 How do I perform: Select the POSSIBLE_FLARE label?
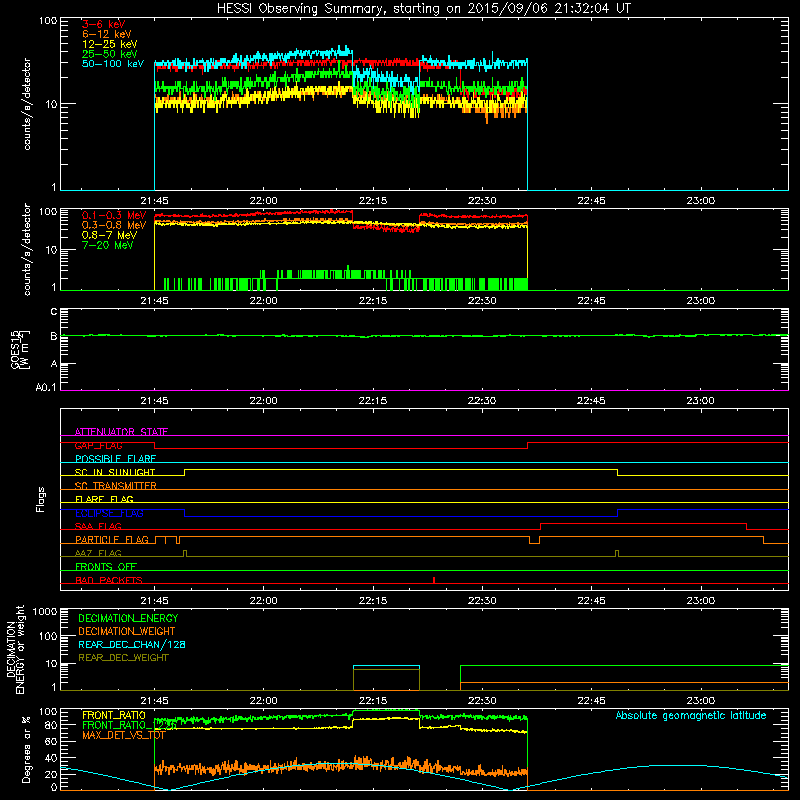click(115, 459)
